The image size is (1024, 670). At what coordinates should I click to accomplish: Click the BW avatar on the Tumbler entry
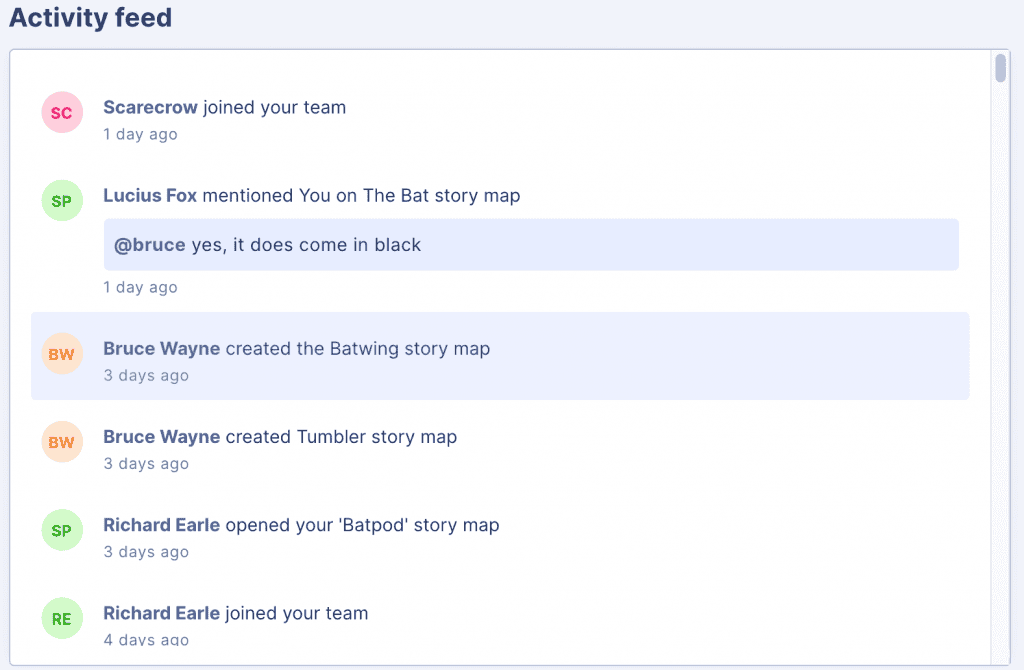coord(62,442)
